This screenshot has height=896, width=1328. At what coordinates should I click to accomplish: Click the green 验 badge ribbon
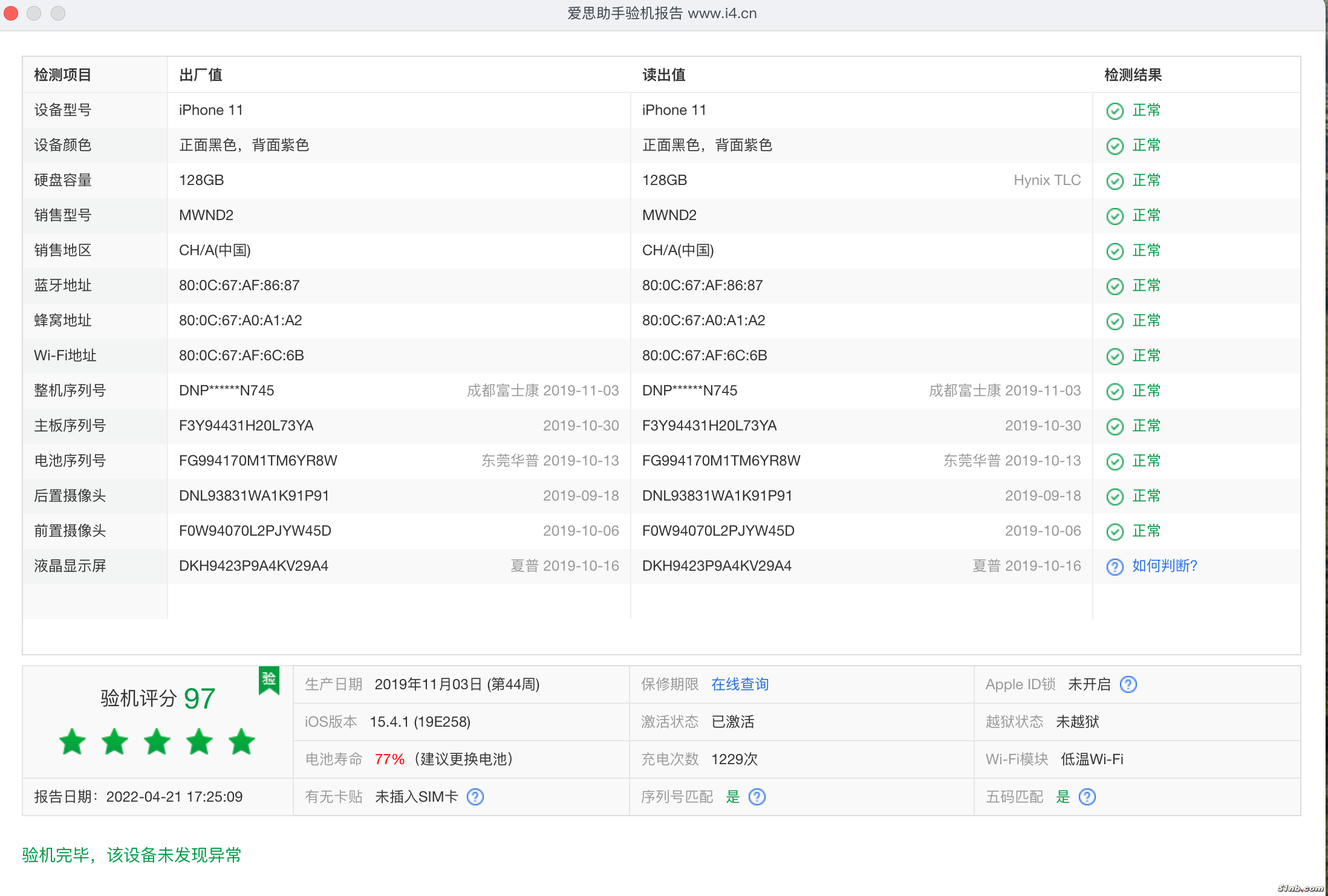(269, 680)
